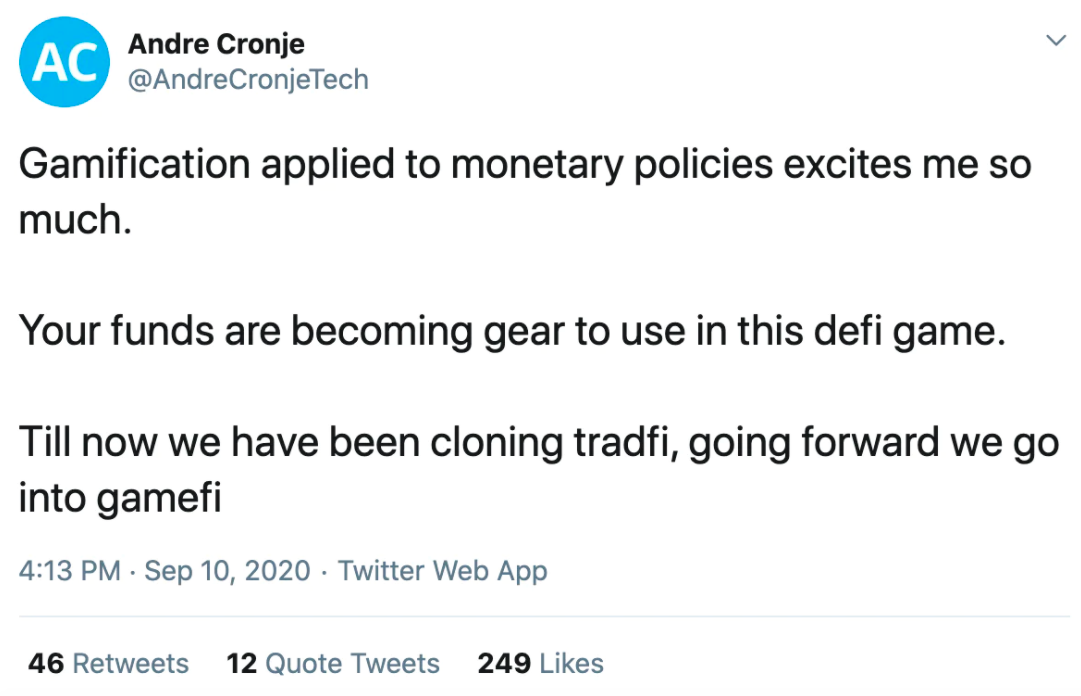1081x696 pixels.
Task: Click the word 'gamefi' in the tweet
Action: (159, 498)
